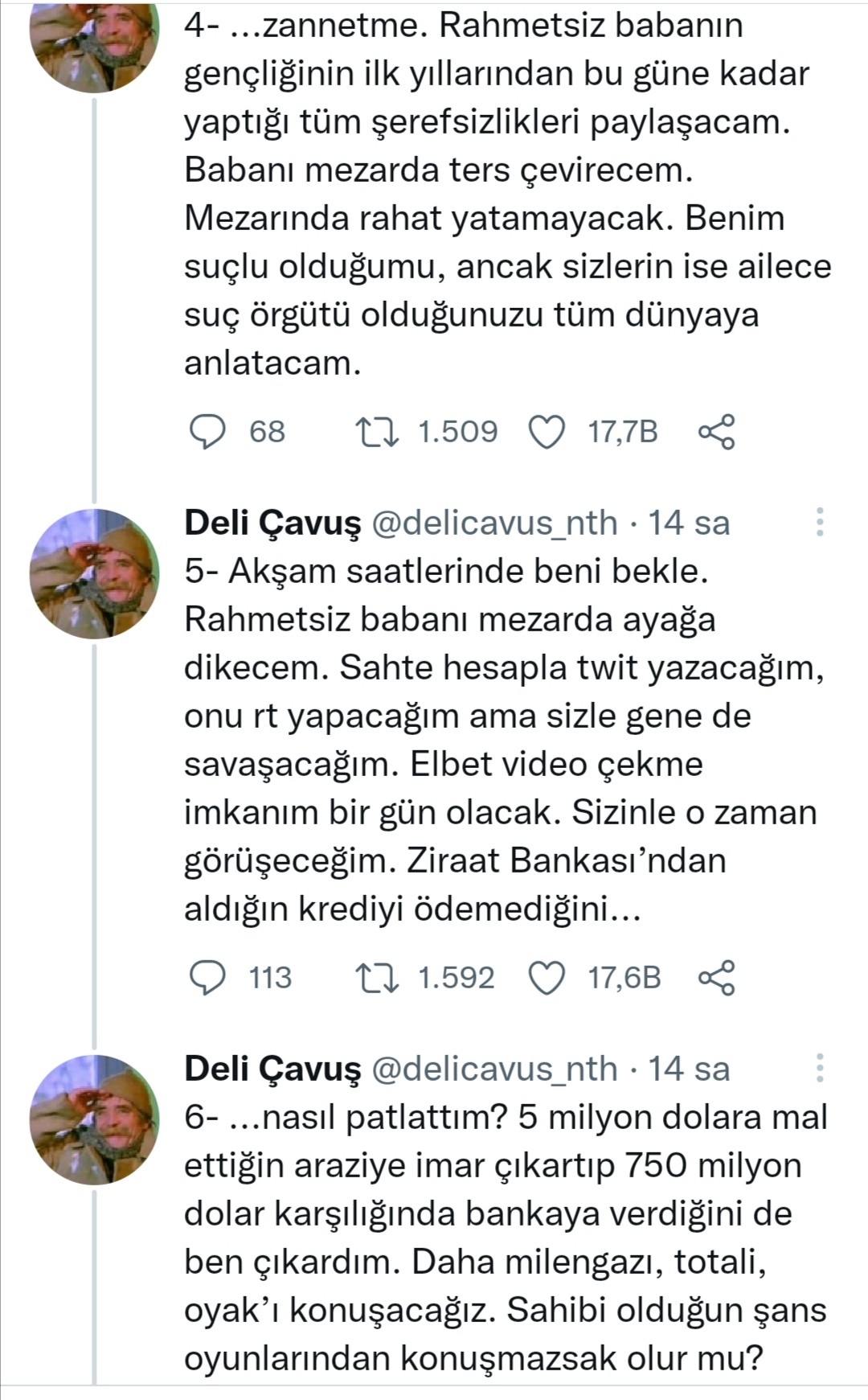Click the "14 sa" timestamp on tweet 5
This screenshot has height=1400, width=868.
[689, 523]
